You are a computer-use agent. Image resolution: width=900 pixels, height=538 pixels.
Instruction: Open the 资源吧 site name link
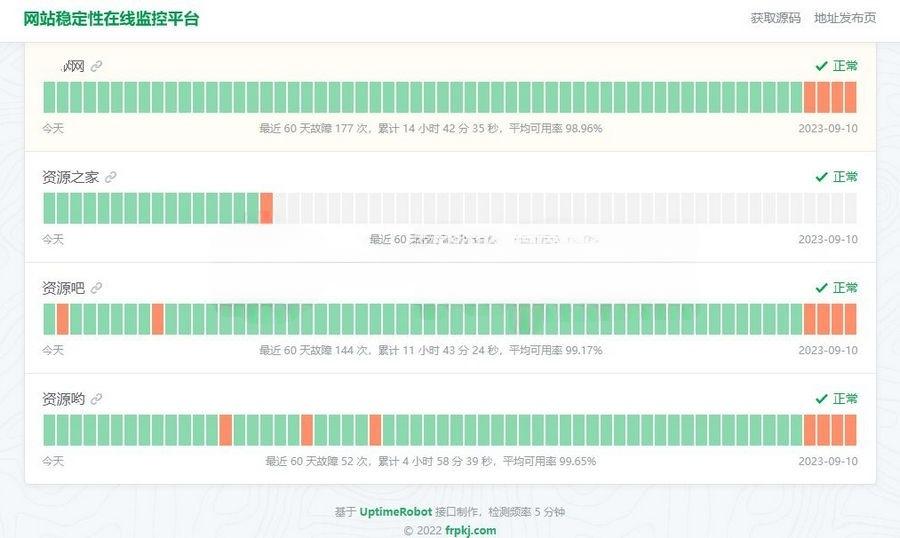click(63, 288)
